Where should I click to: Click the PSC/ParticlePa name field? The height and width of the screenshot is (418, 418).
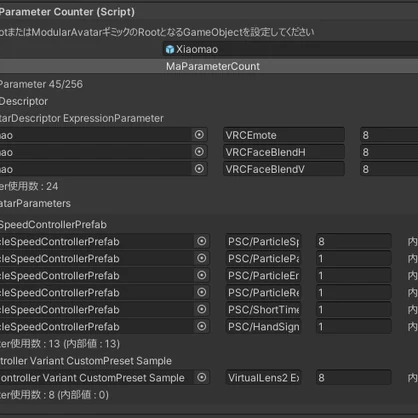[x=263, y=258]
